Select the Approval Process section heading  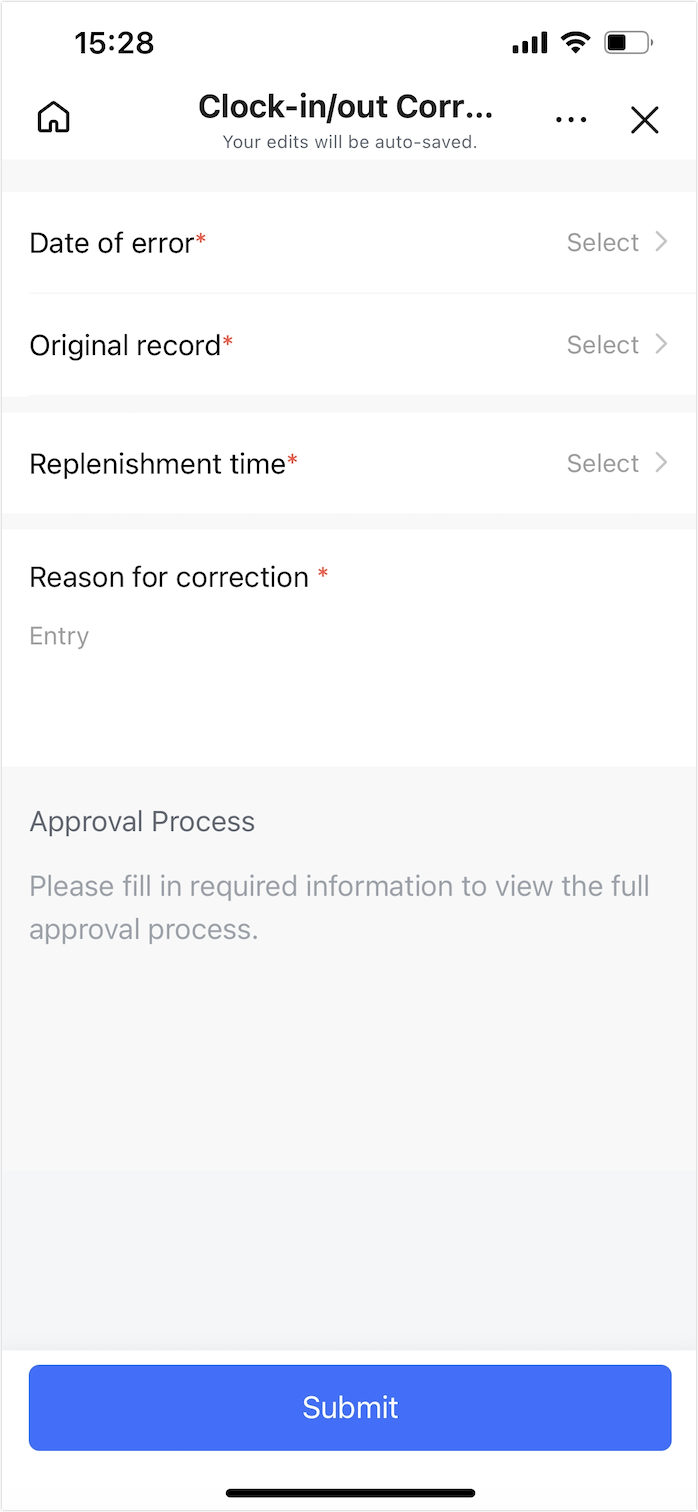[142, 821]
